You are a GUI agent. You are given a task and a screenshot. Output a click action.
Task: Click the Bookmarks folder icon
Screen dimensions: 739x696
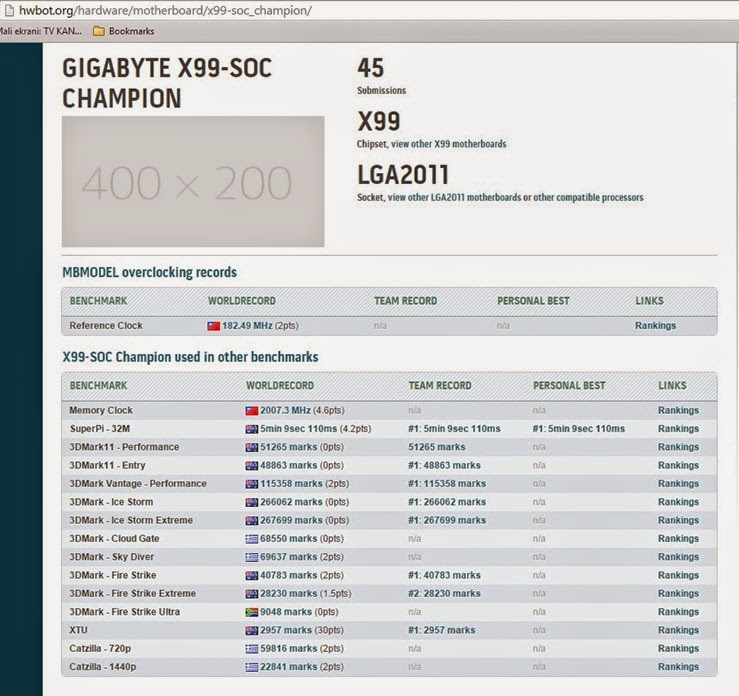[x=99, y=31]
